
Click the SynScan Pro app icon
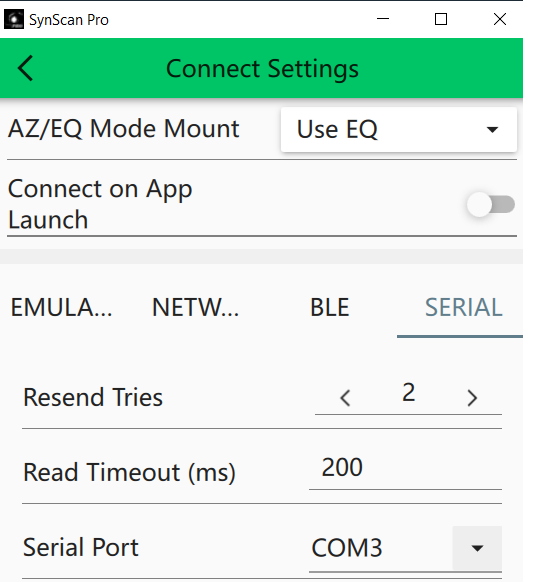point(13,19)
